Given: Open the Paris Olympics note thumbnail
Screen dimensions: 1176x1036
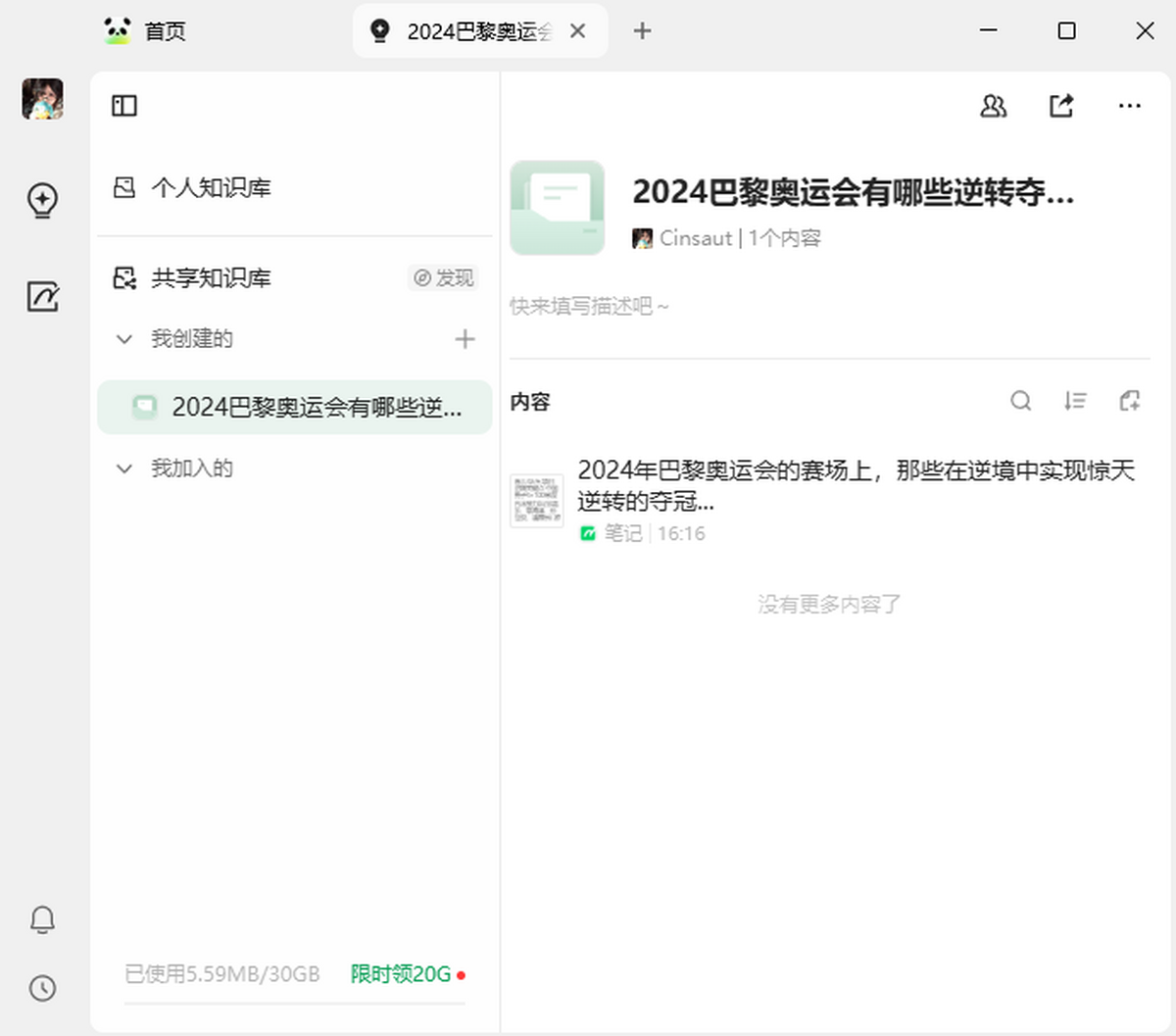Looking at the screenshot, I should click(536, 501).
